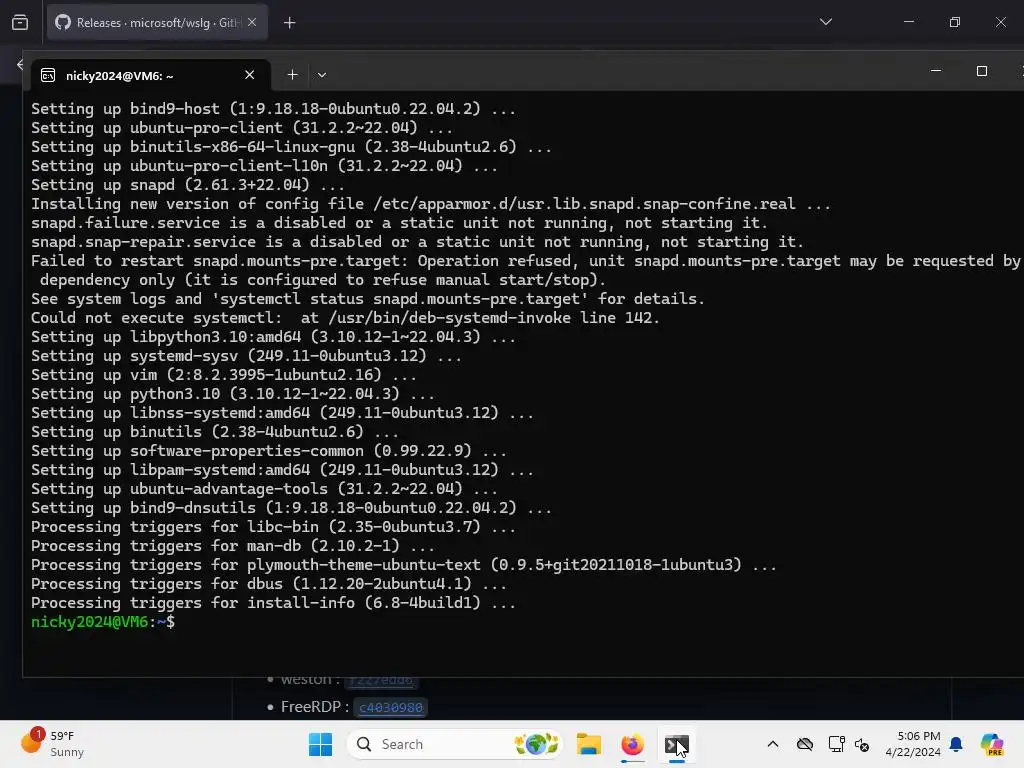
Task: Switch to Firefox in the taskbar
Action: coord(632,744)
